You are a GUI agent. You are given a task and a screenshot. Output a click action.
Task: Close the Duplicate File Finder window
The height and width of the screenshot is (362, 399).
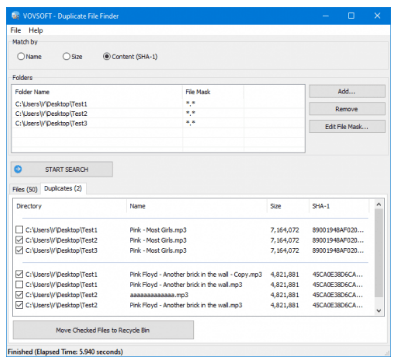(x=377, y=16)
